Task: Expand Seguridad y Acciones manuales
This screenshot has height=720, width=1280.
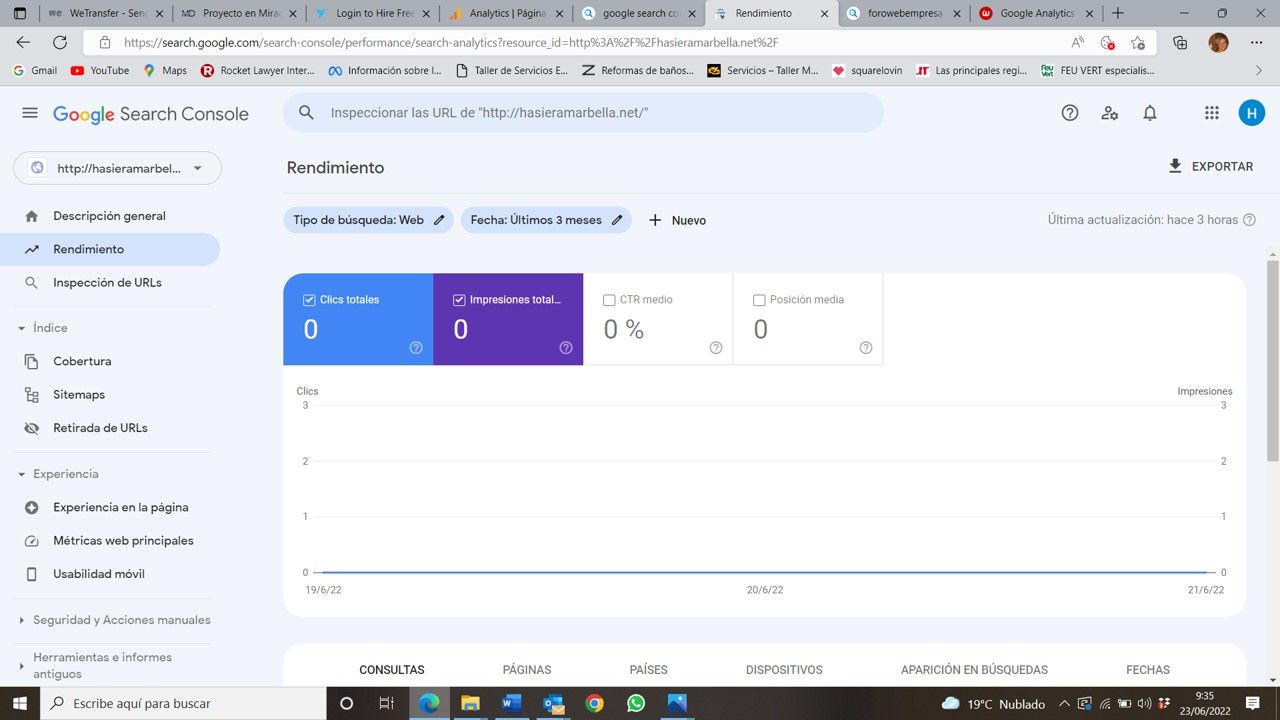Action: pos(21,620)
